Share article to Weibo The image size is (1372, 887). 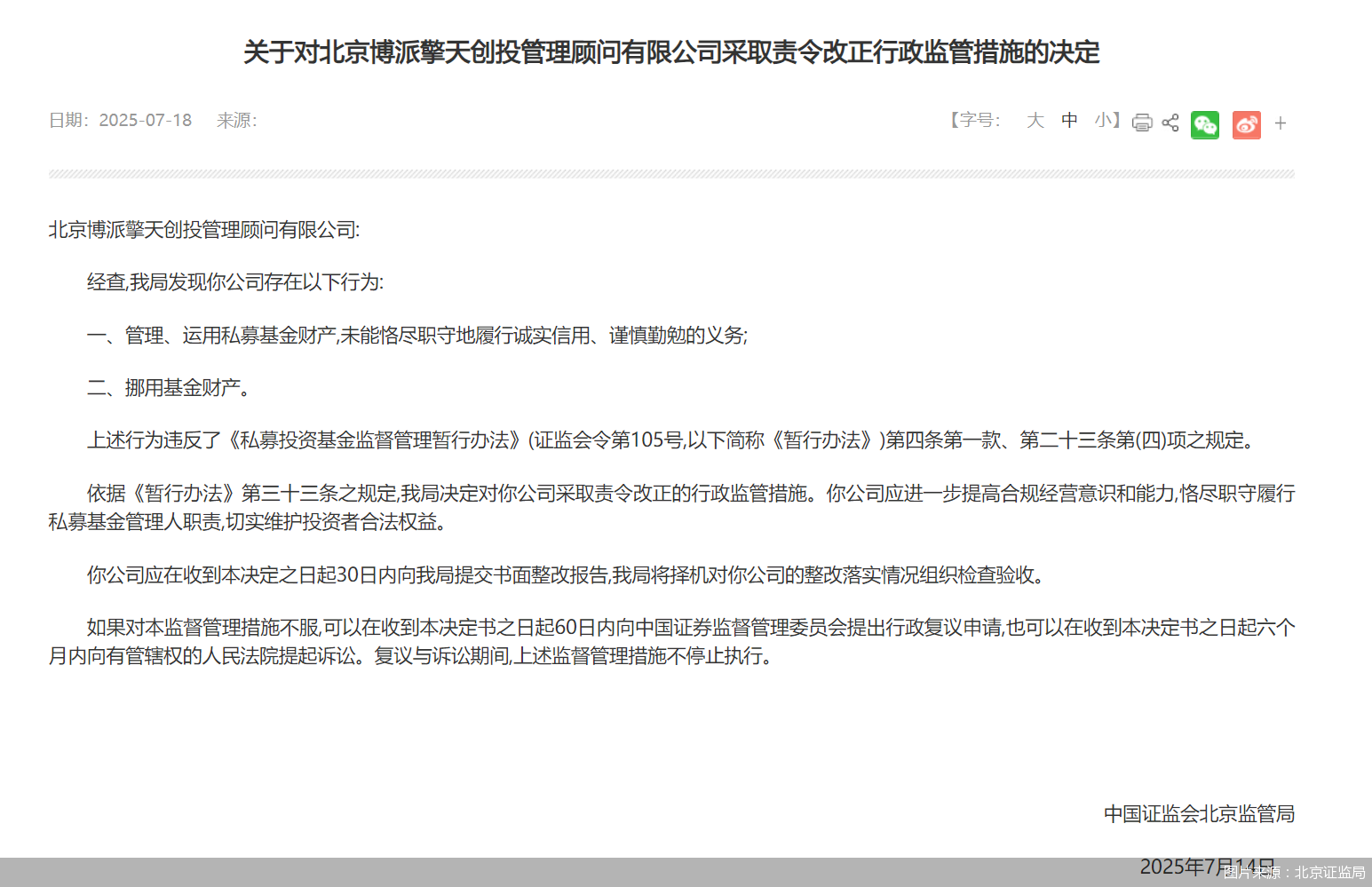(x=1247, y=124)
